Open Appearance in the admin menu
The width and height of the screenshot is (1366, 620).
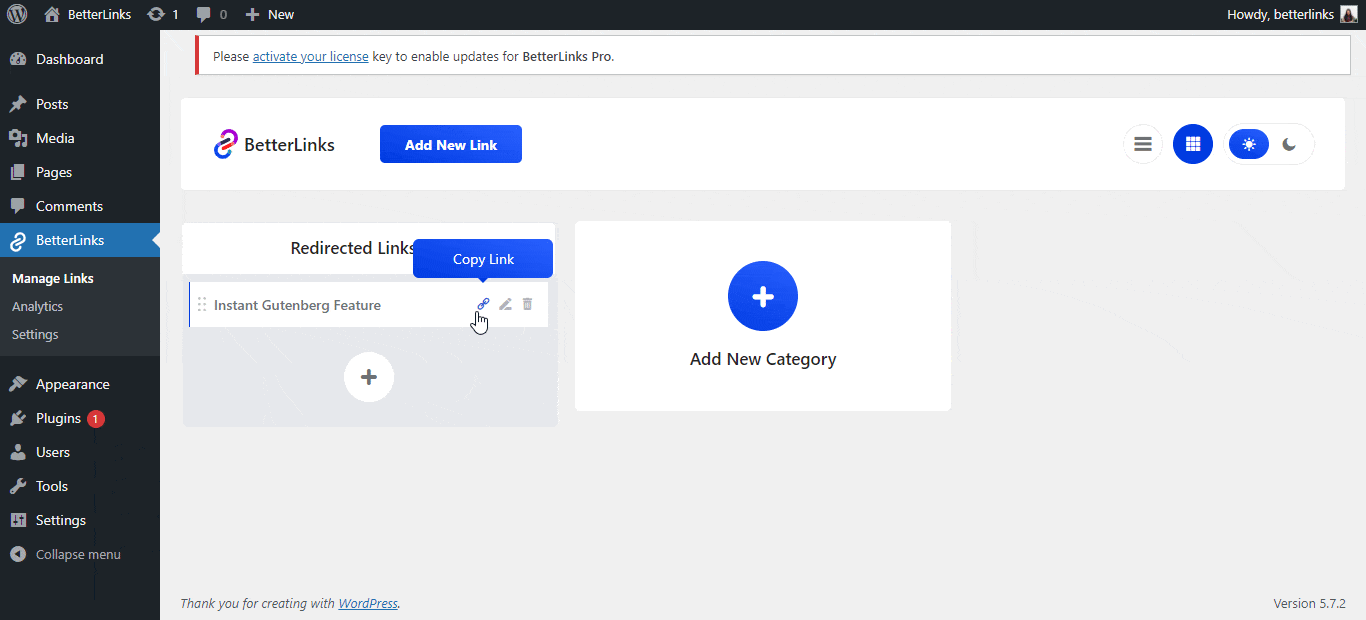[80, 384]
